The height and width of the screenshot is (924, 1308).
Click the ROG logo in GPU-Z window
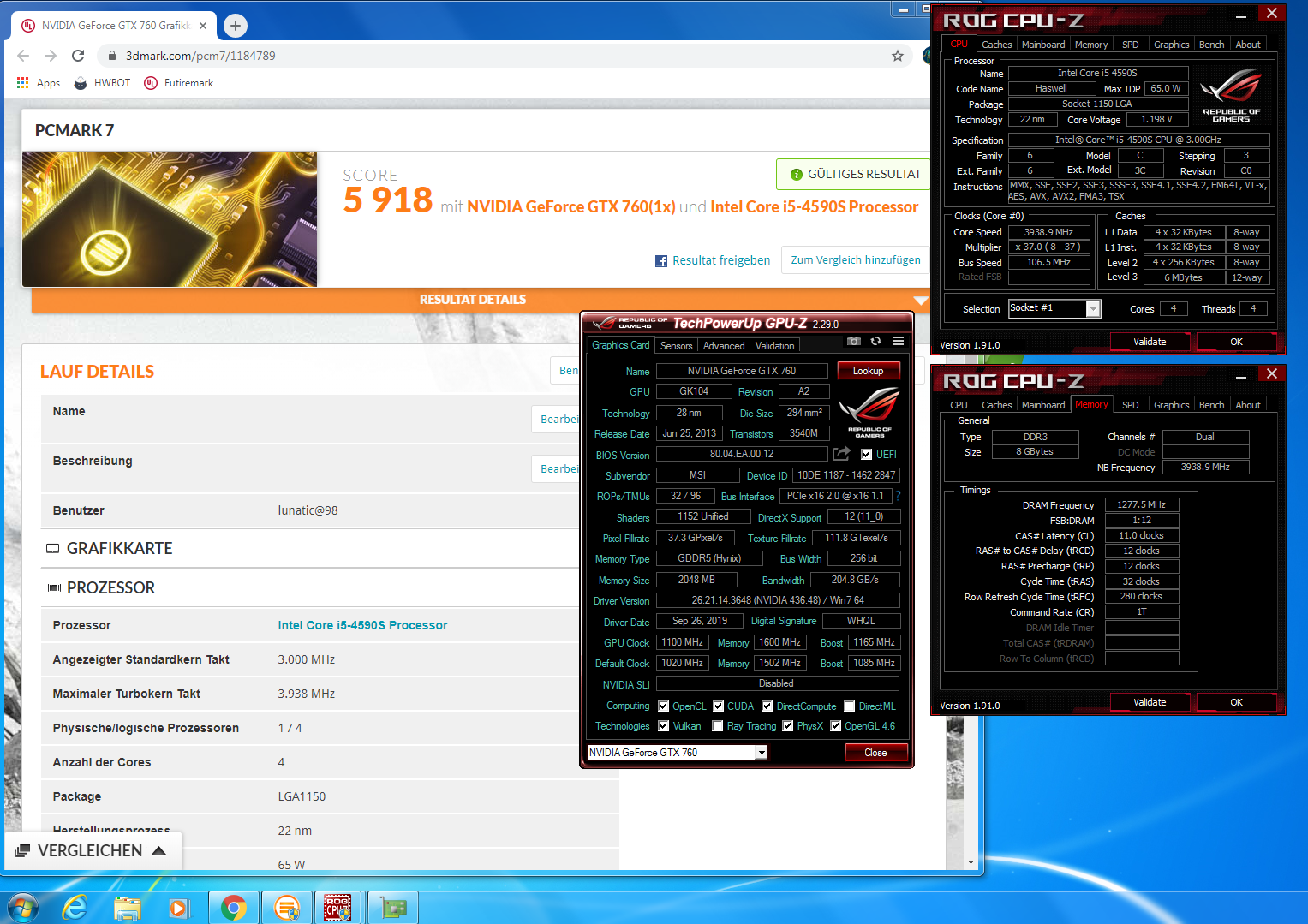point(869,411)
